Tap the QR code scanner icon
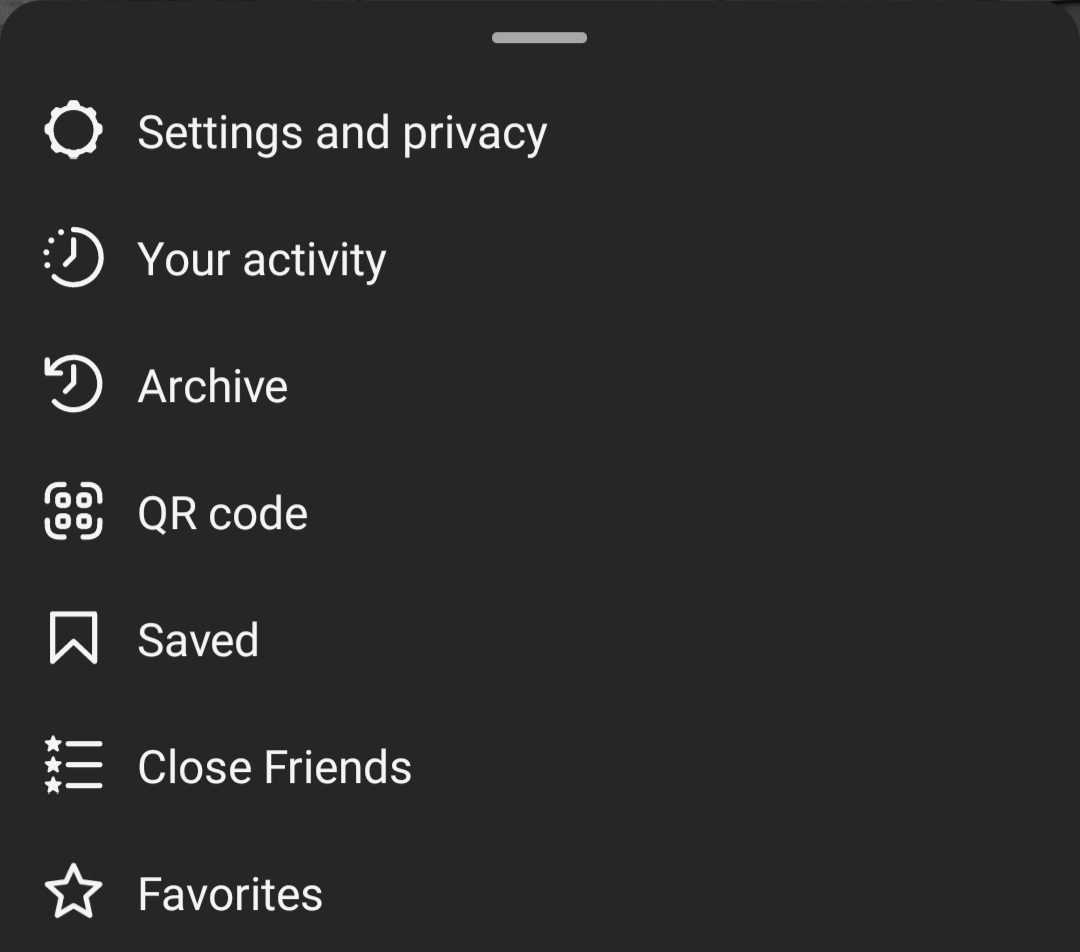 (x=73, y=513)
